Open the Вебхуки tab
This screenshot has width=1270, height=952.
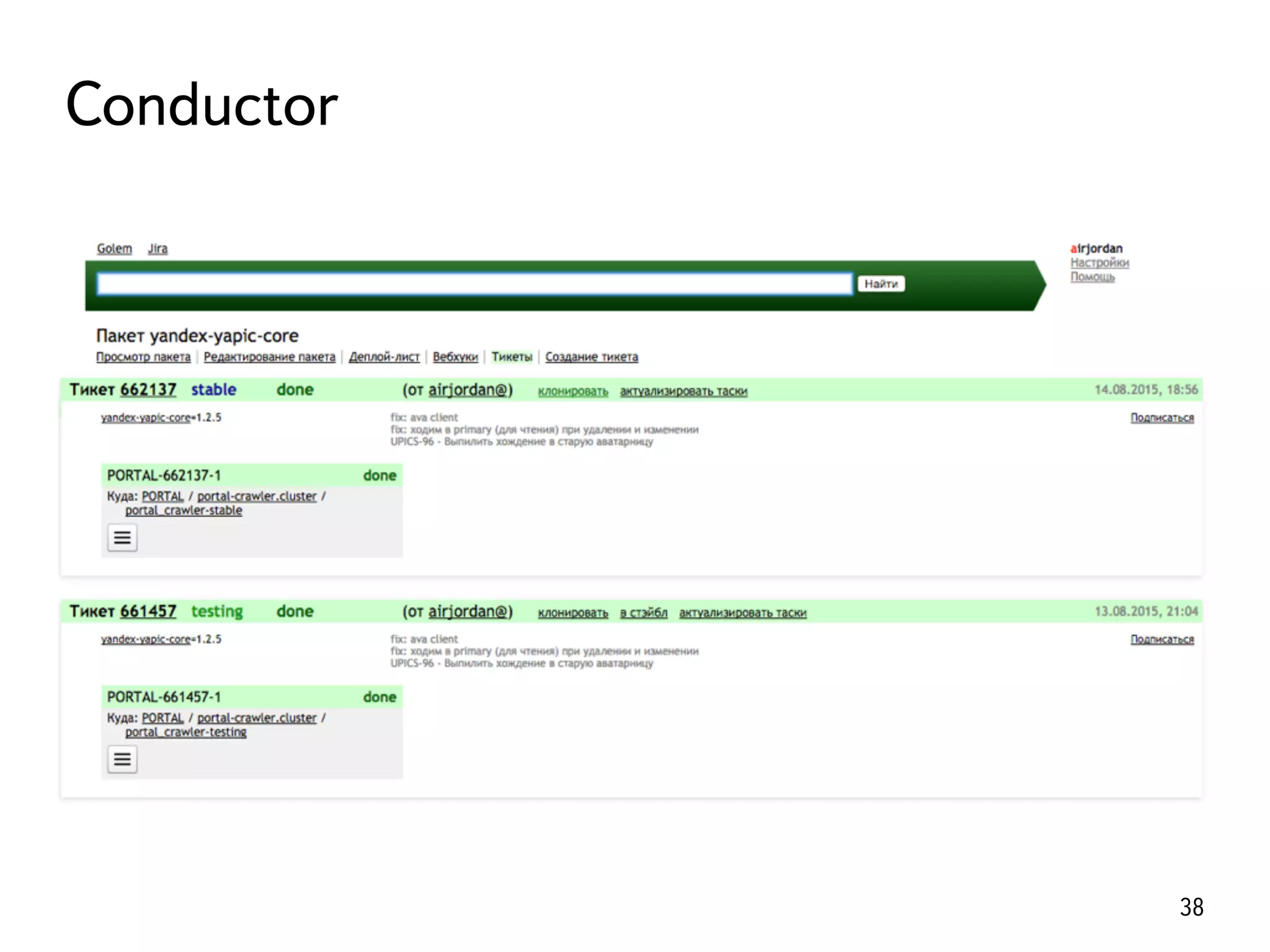[x=455, y=357]
